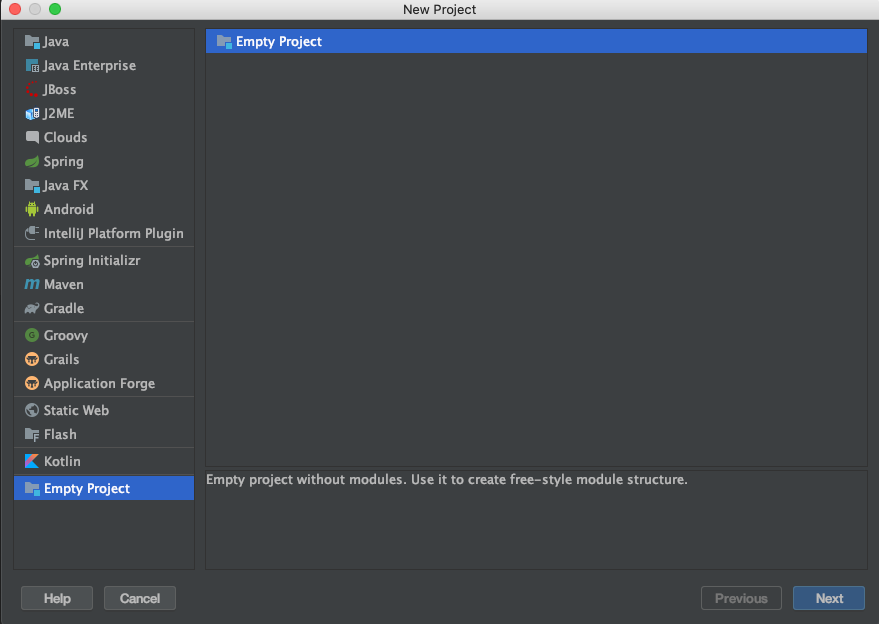879x624 pixels.
Task: Click the Gradle elephant icon
Action: click(x=32, y=308)
